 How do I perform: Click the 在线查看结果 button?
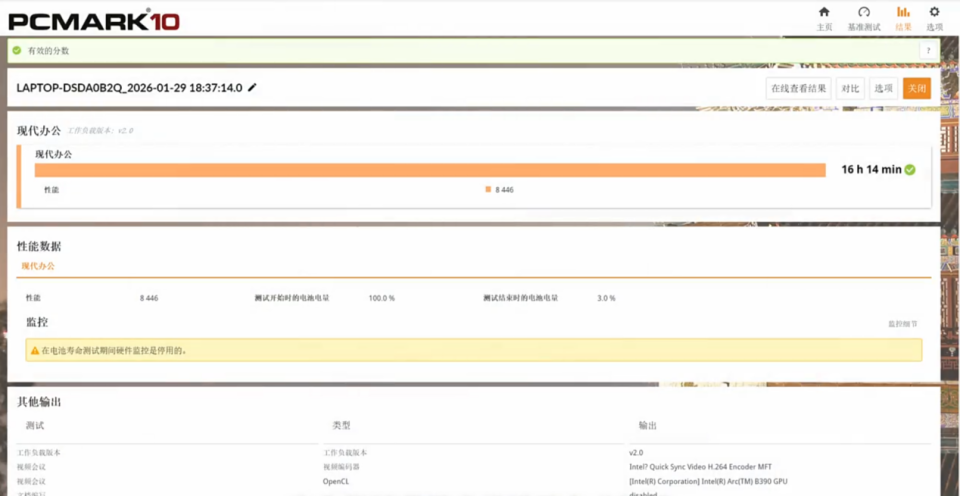pyautogui.click(x=798, y=88)
